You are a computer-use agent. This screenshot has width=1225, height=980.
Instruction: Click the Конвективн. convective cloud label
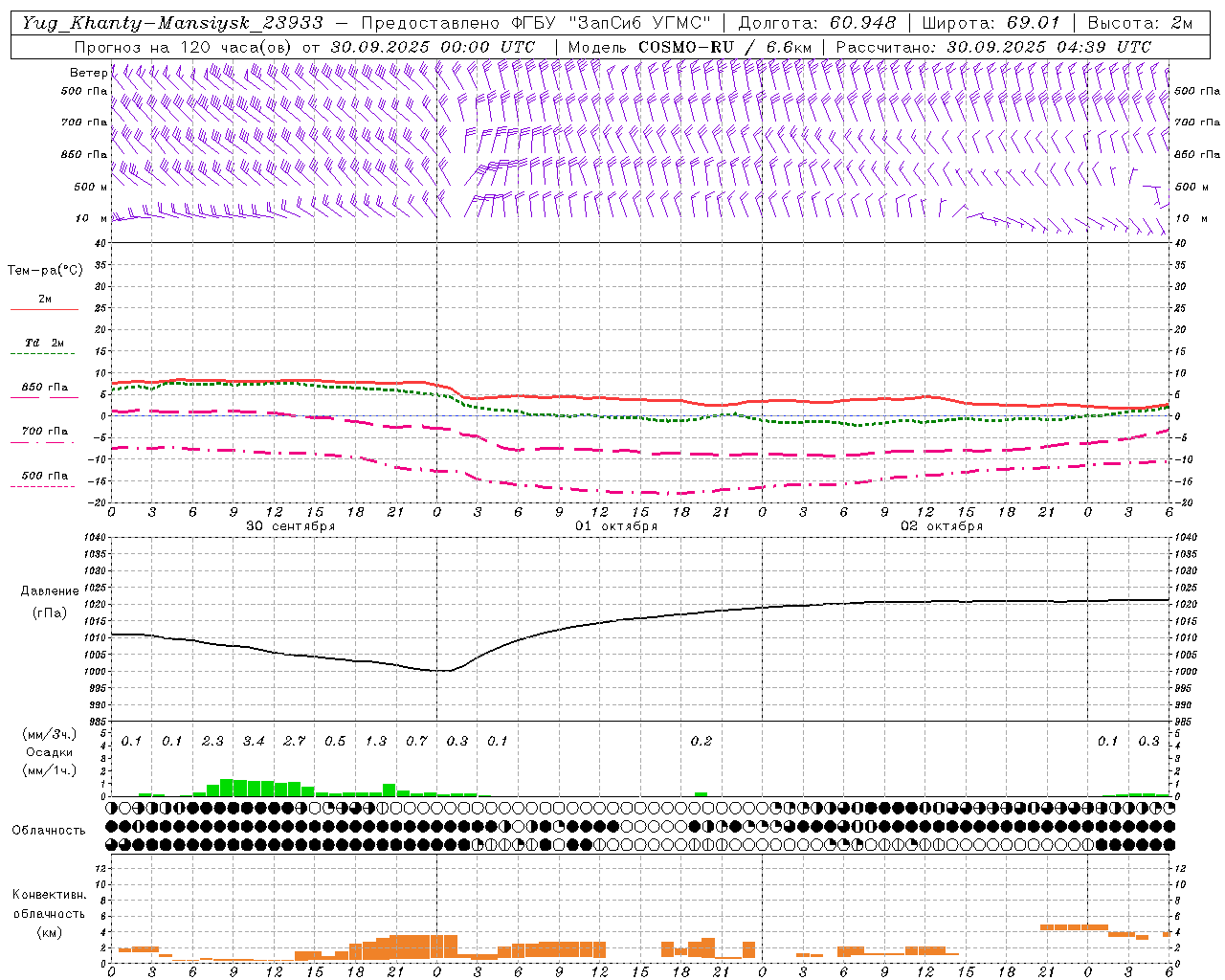point(49,895)
